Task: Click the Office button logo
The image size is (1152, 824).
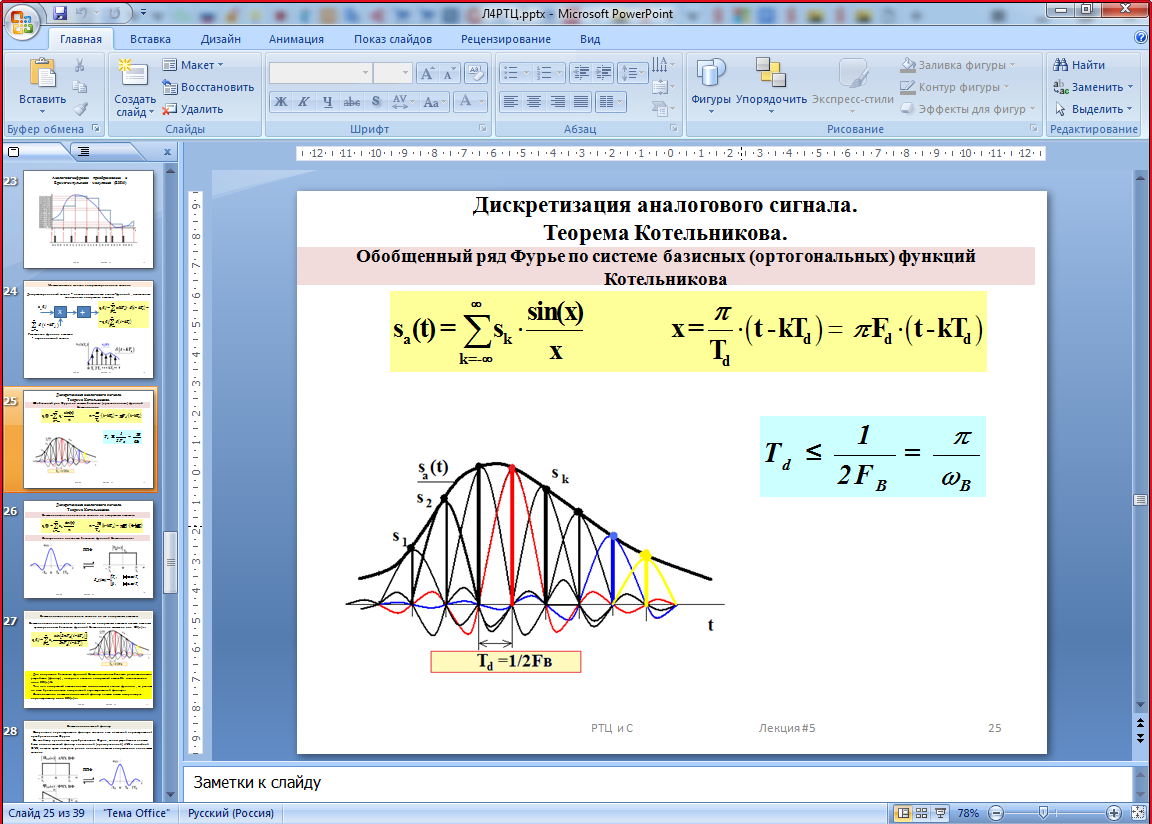Action: [21, 20]
